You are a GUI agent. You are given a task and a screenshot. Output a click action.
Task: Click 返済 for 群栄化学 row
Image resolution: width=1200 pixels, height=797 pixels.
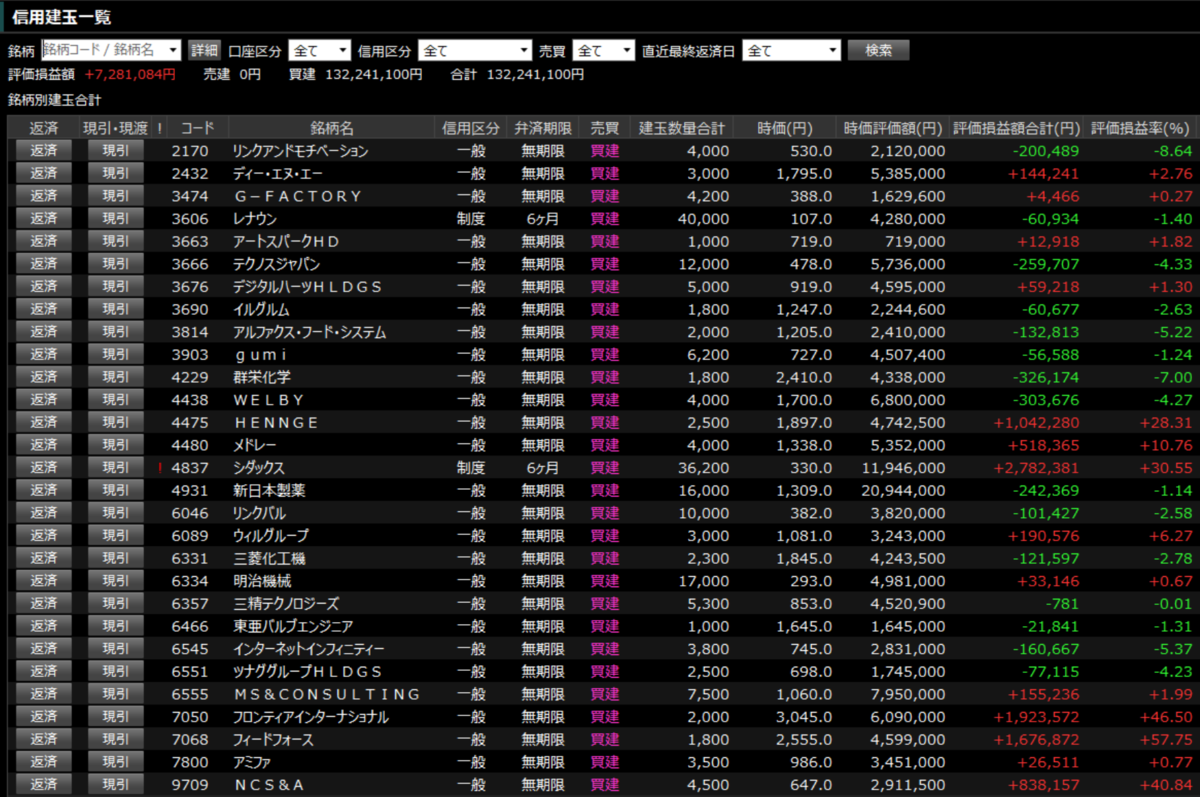[44, 377]
